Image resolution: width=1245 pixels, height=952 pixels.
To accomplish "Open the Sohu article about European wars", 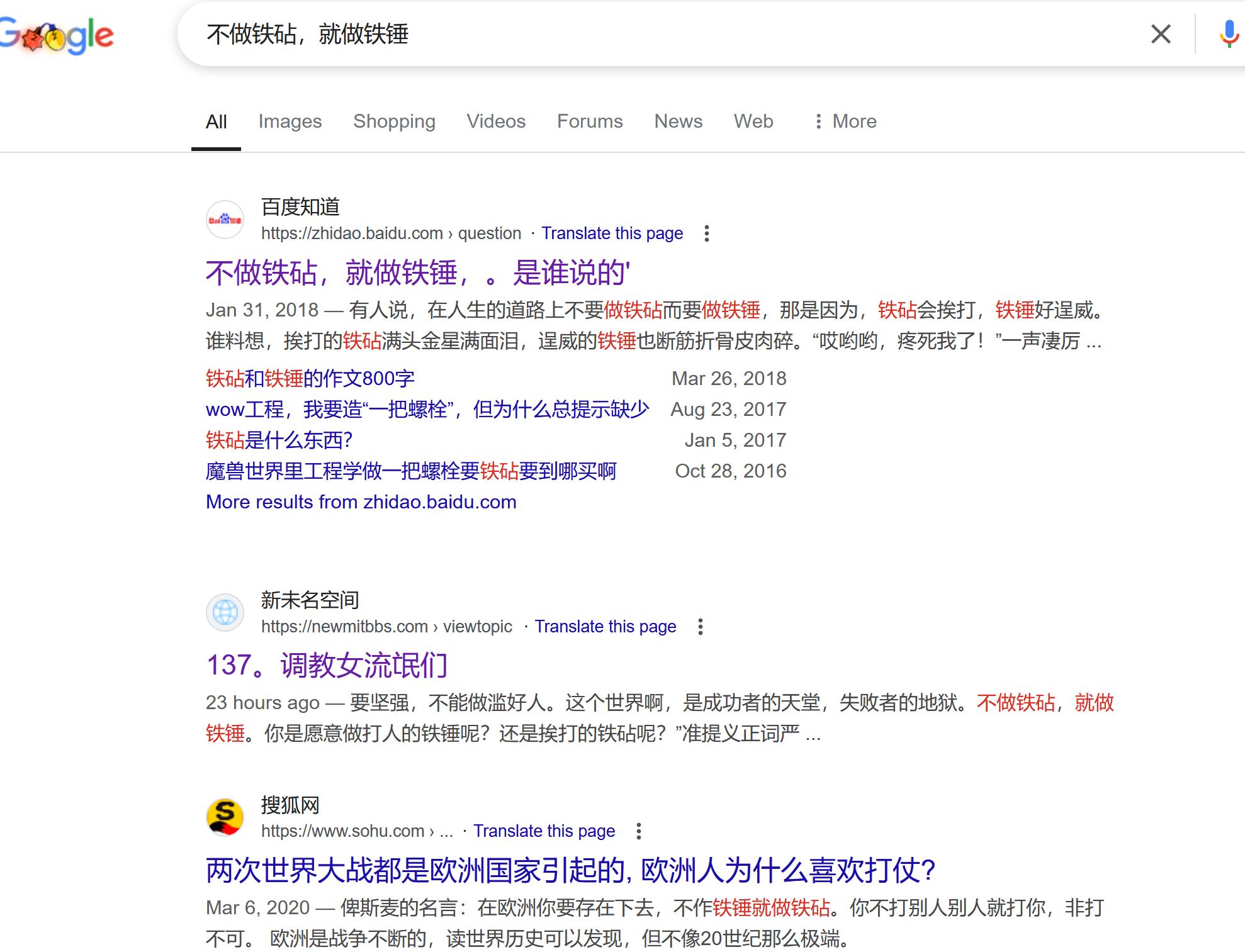I will [x=570, y=871].
